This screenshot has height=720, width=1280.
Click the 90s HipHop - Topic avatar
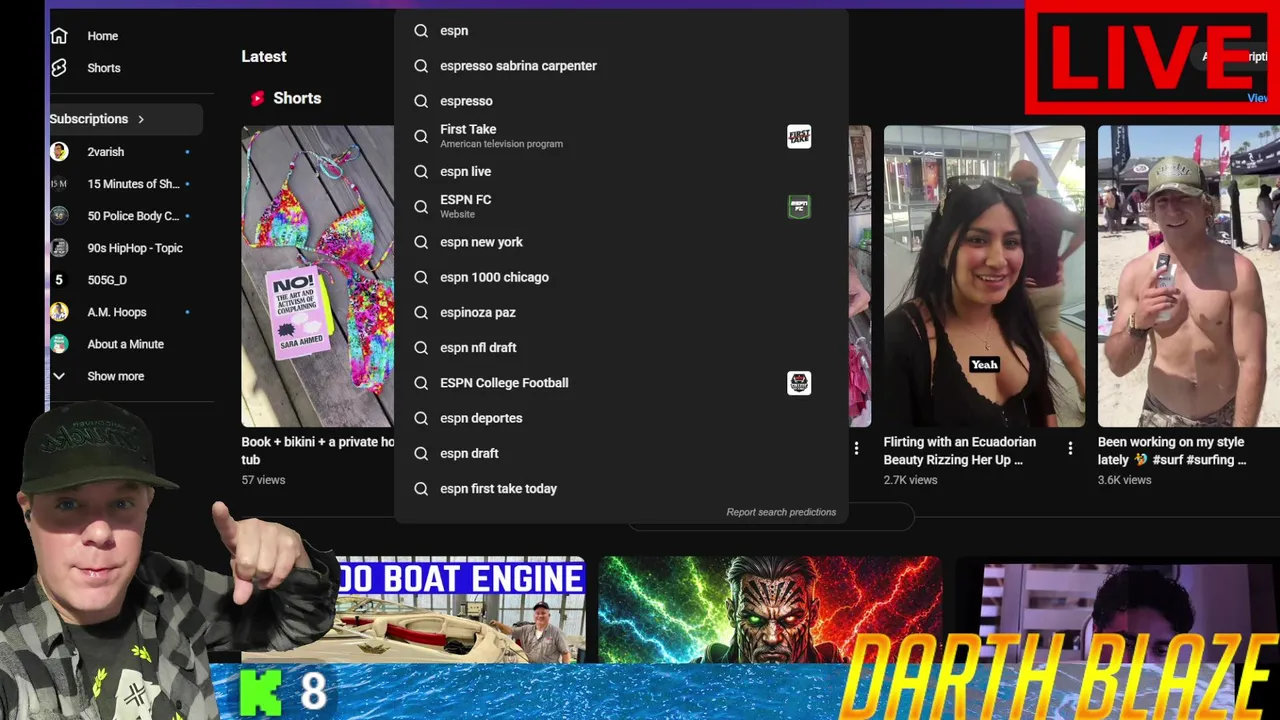(x=59, y=248)
